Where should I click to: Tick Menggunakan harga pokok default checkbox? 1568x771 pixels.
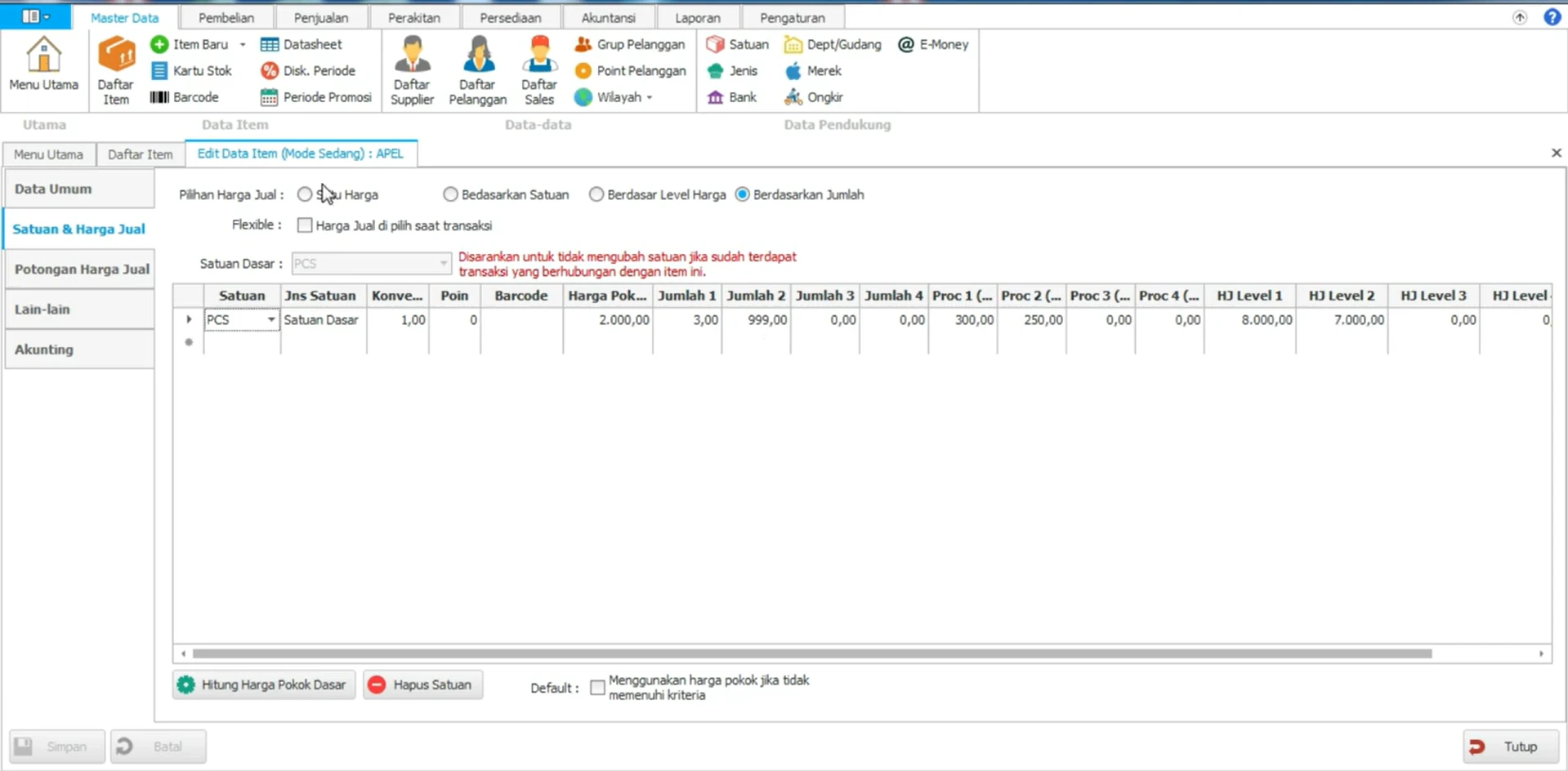(598, 688)
